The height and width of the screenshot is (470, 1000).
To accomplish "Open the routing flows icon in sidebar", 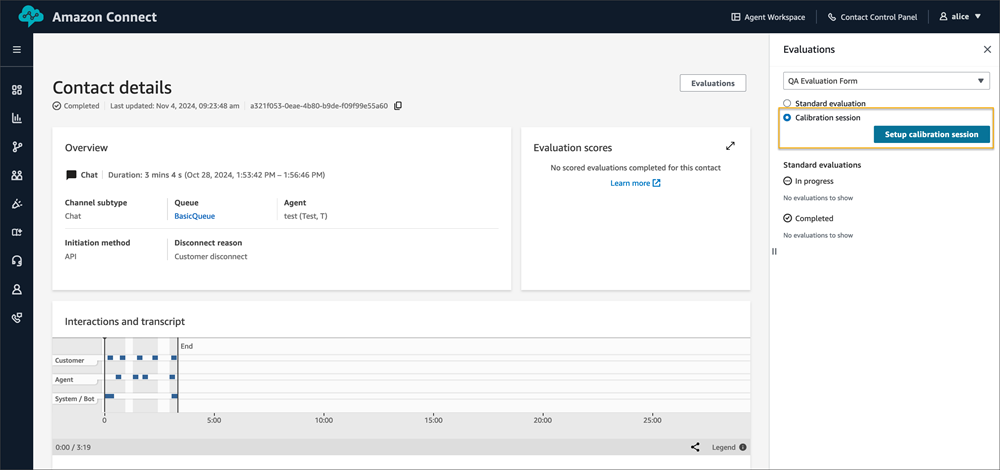I will (17, 147).
